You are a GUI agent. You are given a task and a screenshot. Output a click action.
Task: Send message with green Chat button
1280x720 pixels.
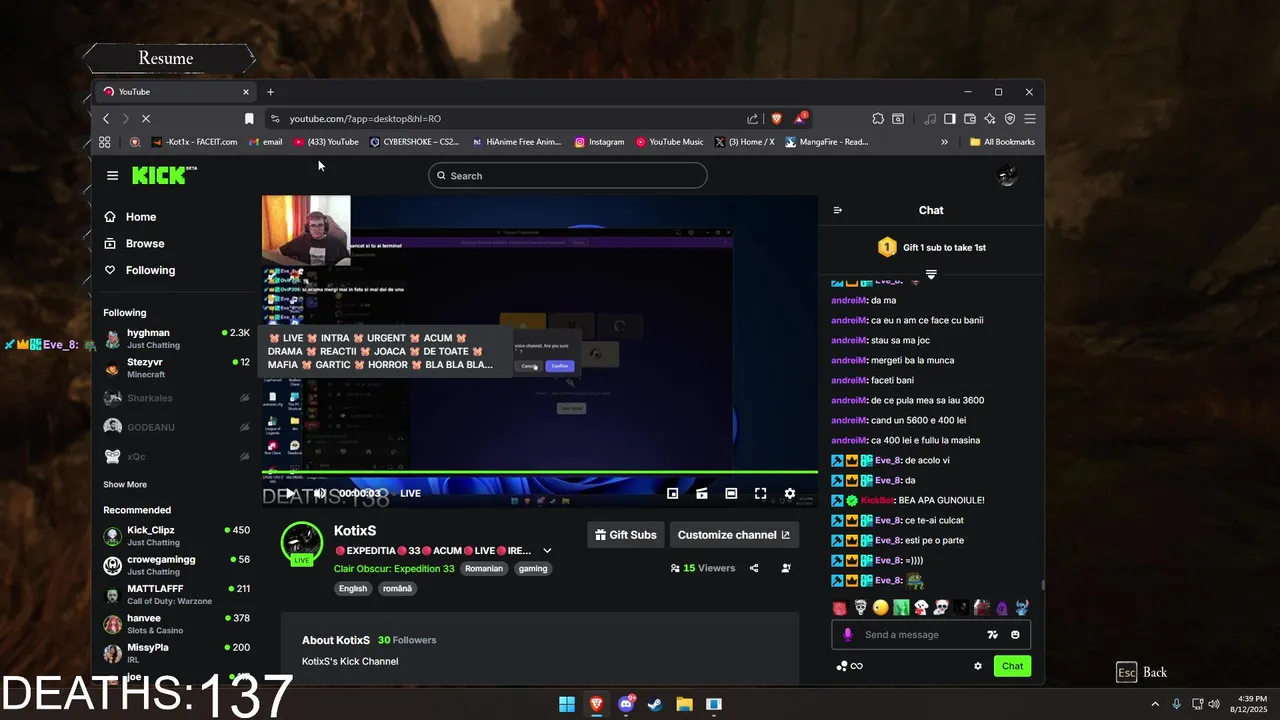[1012, 666]
